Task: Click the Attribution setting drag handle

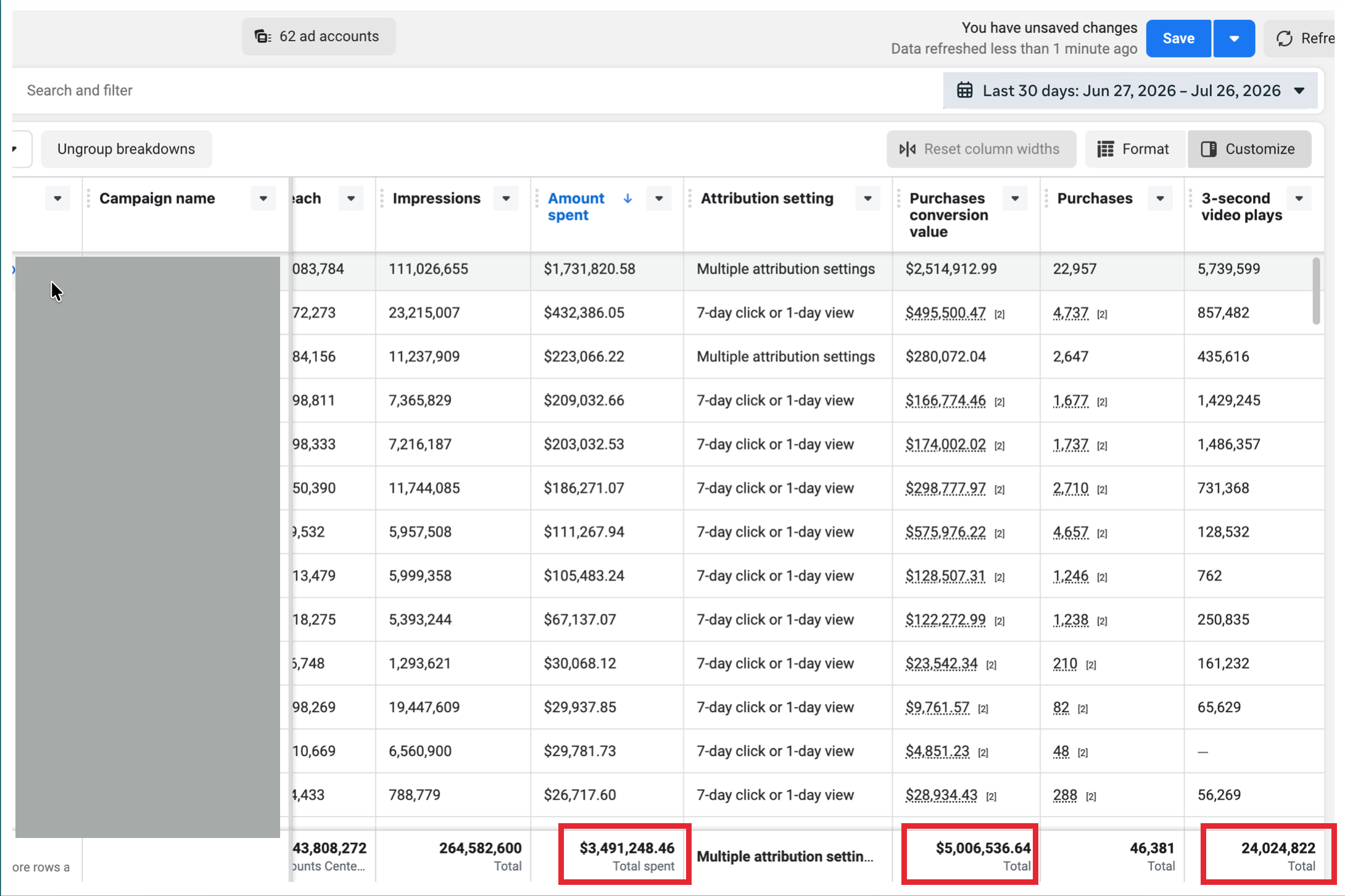Action: click(690, 199)
